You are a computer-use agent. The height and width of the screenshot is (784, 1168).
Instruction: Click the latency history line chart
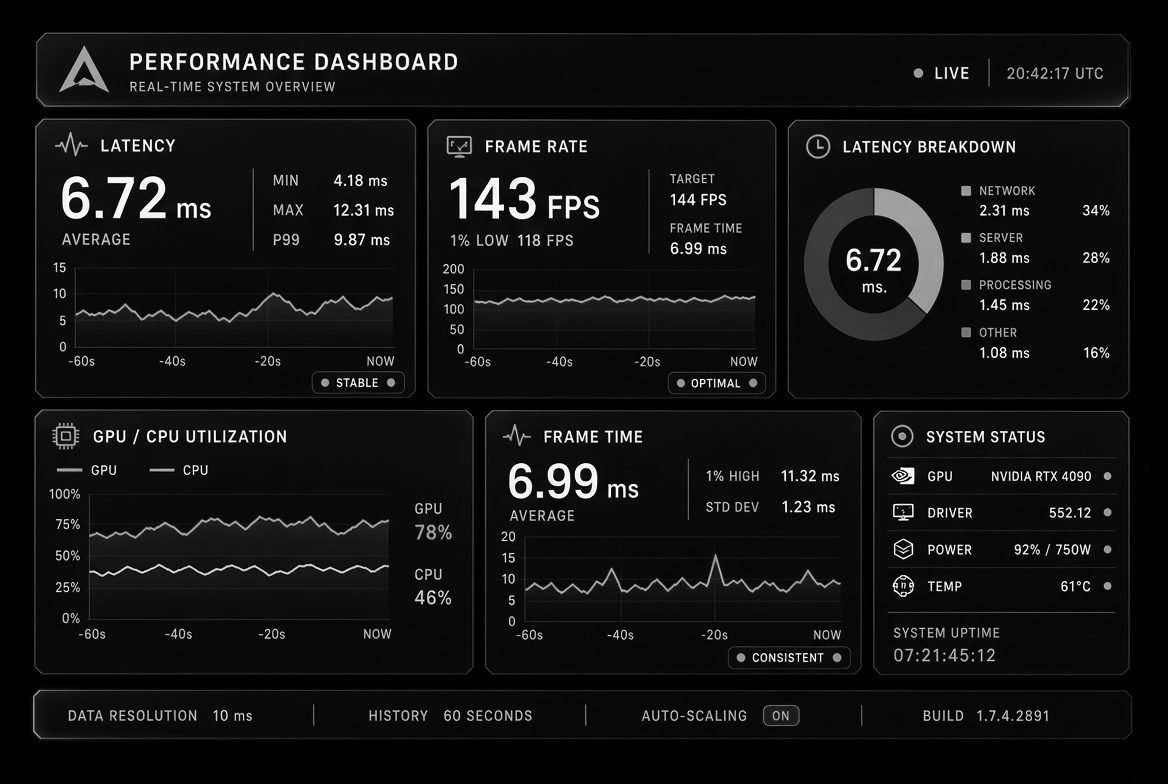234,307
